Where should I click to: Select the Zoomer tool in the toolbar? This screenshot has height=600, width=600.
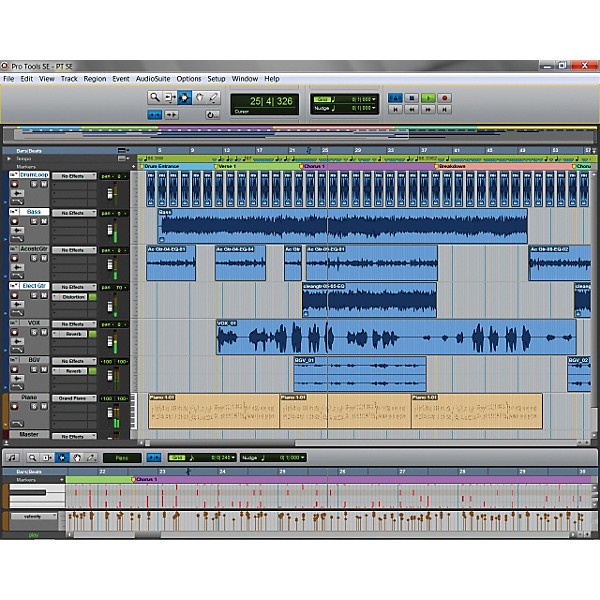pyautogui.click(x=155, y=98)
